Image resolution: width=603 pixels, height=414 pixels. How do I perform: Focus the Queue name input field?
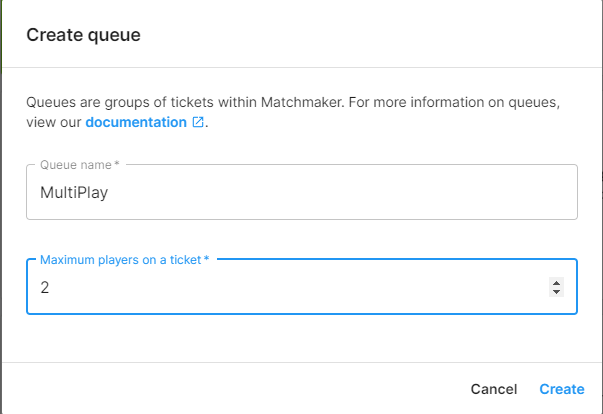click(302, 192)
